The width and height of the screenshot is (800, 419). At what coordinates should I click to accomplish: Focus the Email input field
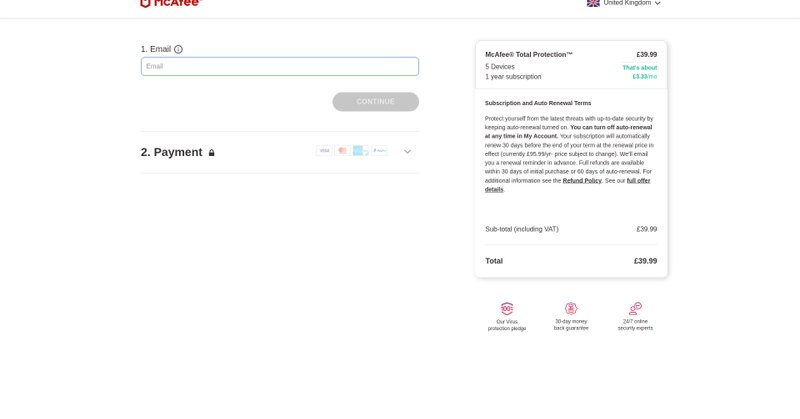(x=280, y=66)
